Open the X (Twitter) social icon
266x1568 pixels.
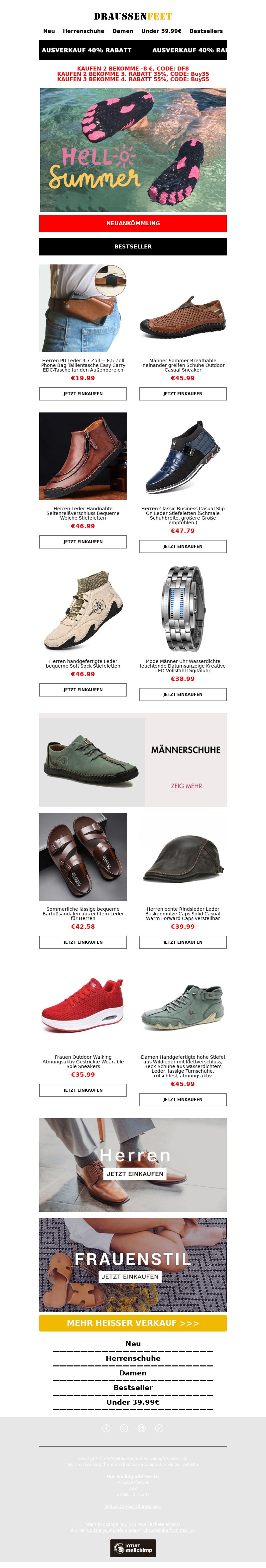(124, 1428)
